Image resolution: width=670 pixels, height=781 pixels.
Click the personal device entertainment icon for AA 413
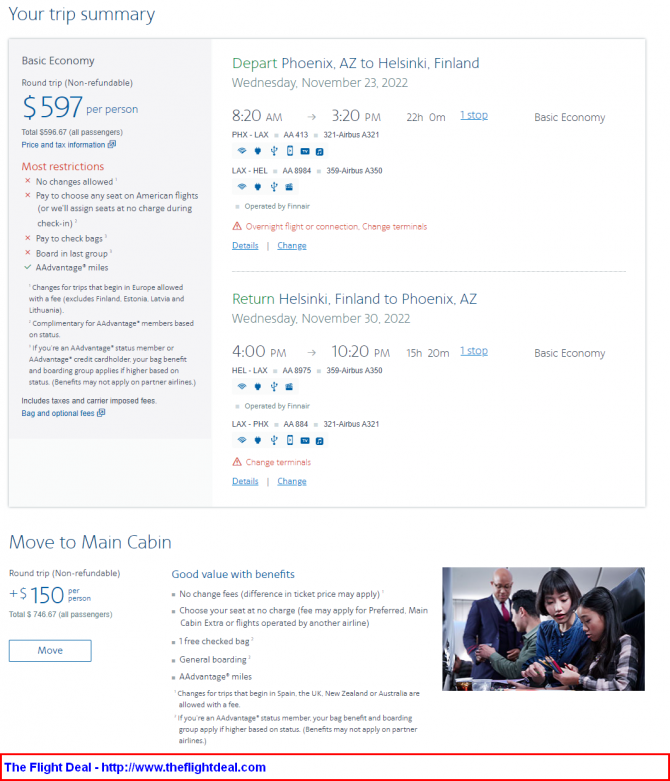click(289, 152)
